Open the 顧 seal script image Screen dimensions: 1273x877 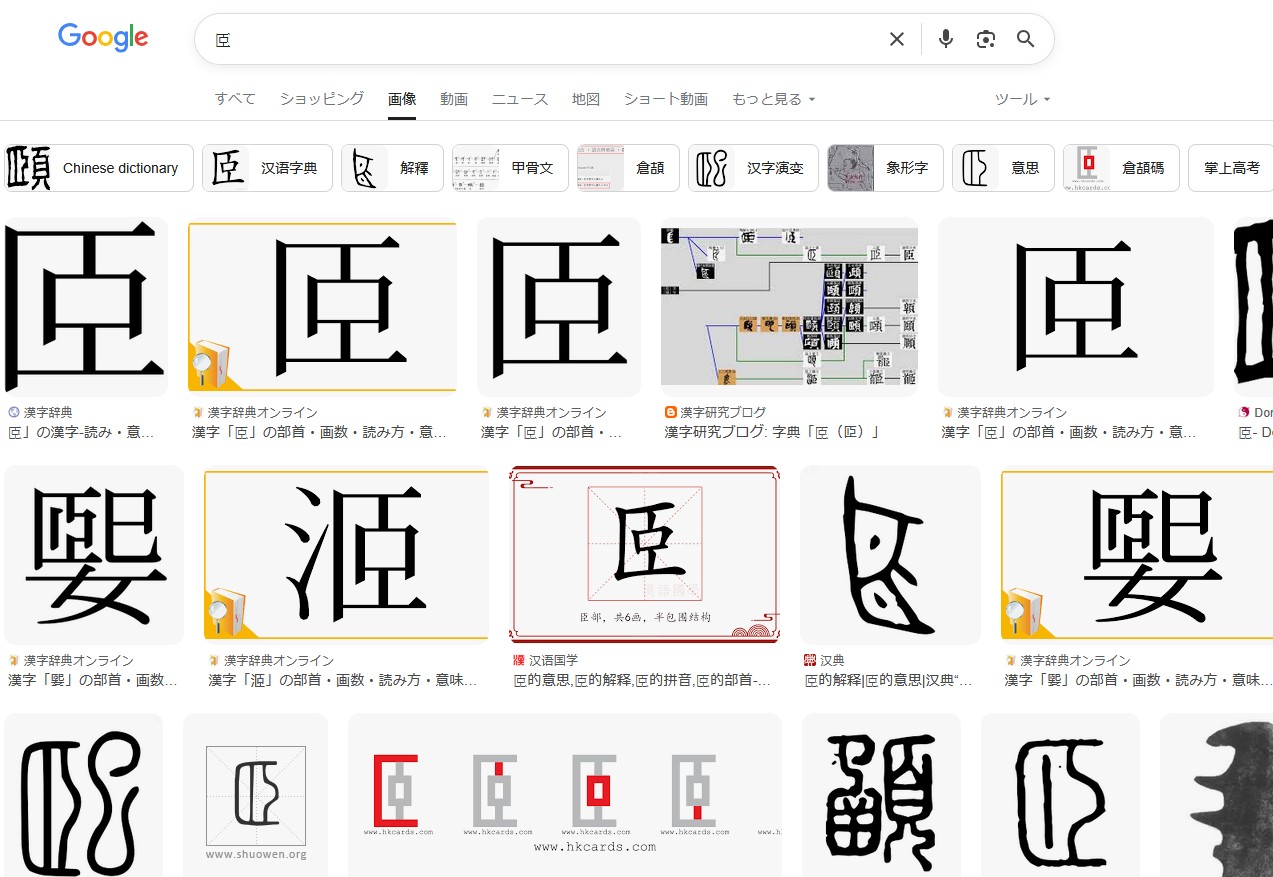point(881,795)
